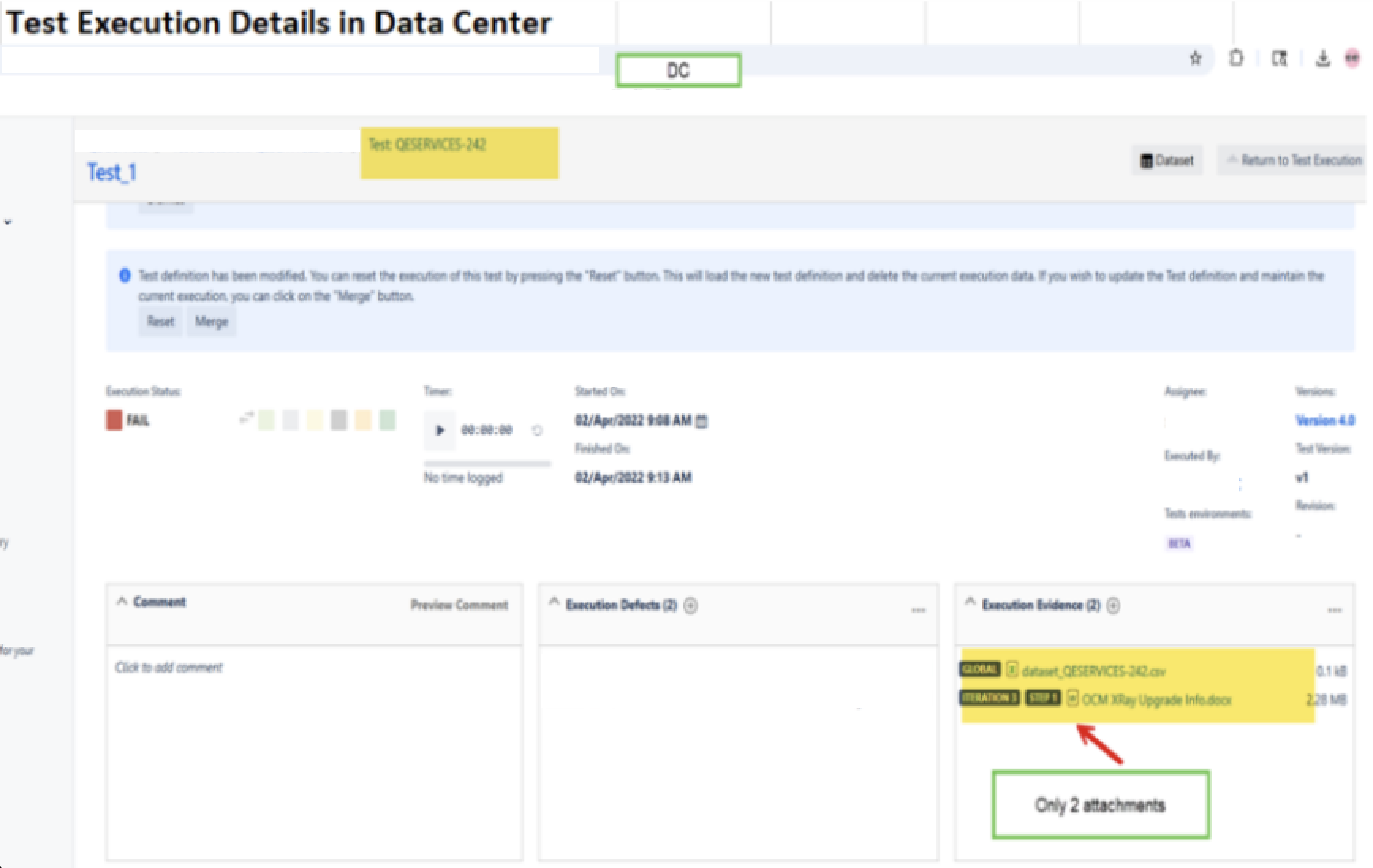
Task: Open dataset_QESERVICES-242.csv attachment
Action: click(x=1093, y=671)
